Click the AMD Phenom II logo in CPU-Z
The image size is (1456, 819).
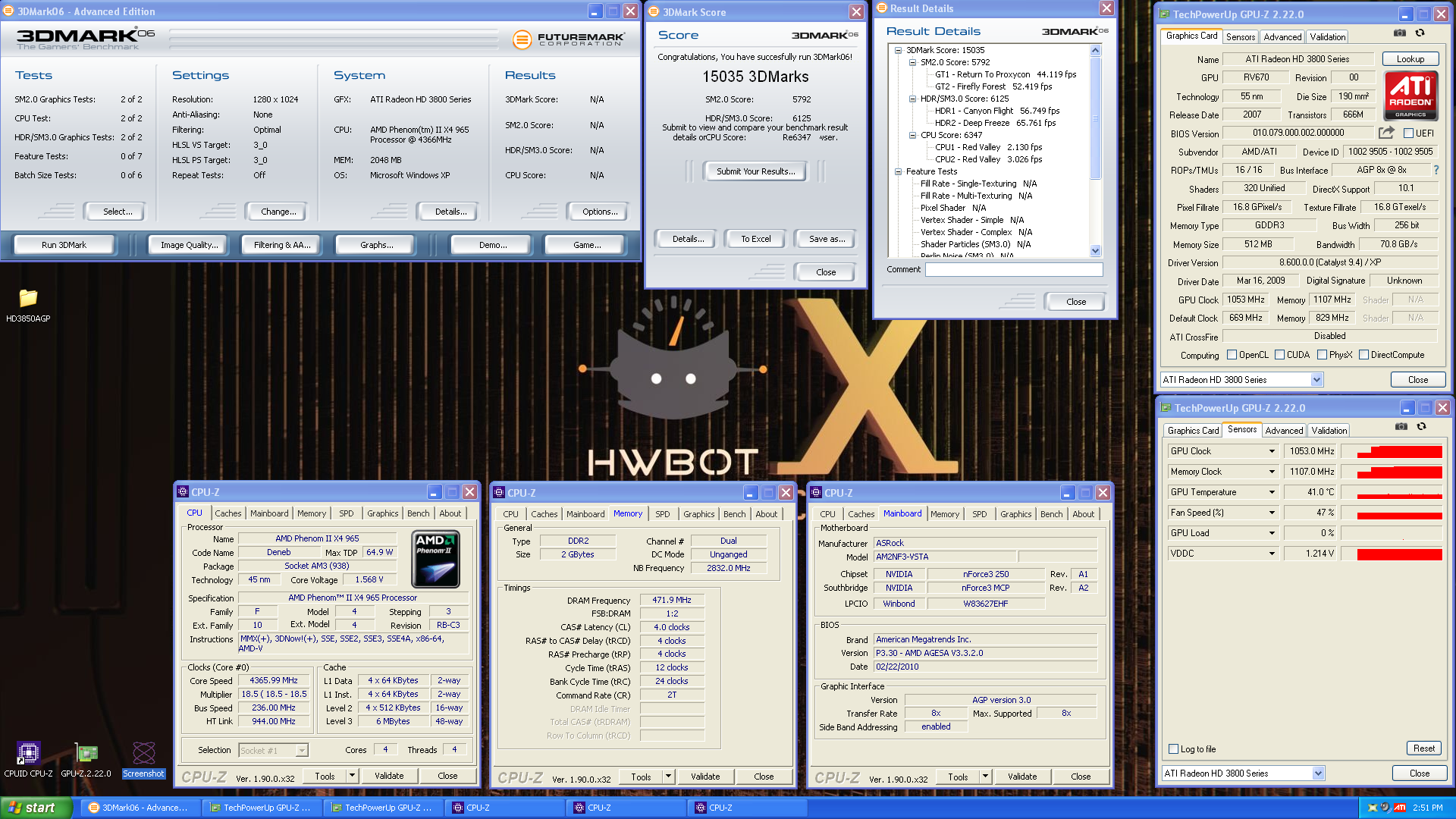click(x=435, y=560)
